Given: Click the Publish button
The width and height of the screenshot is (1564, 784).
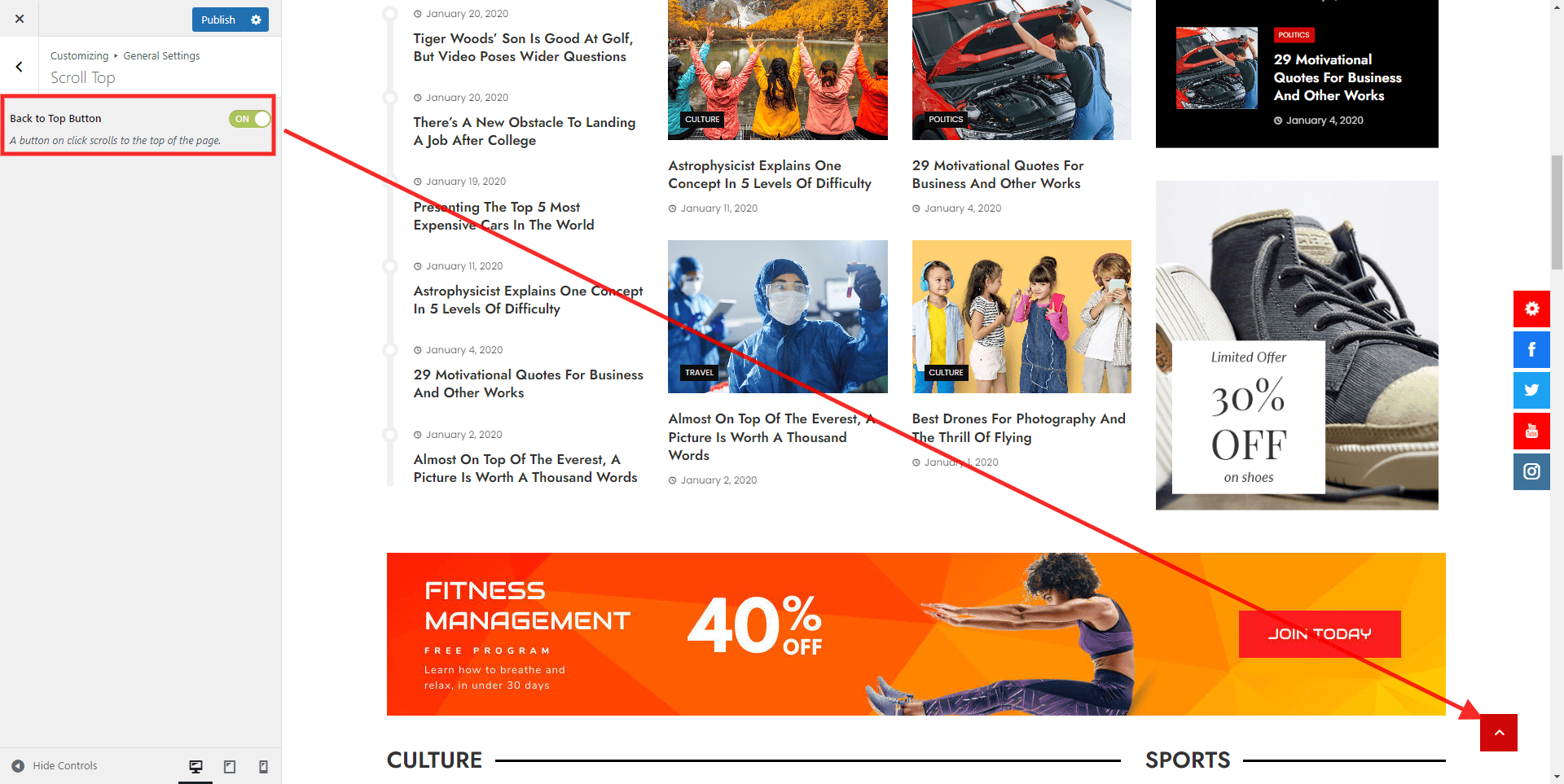Looking at the screenshot, I should click(218, 20).
